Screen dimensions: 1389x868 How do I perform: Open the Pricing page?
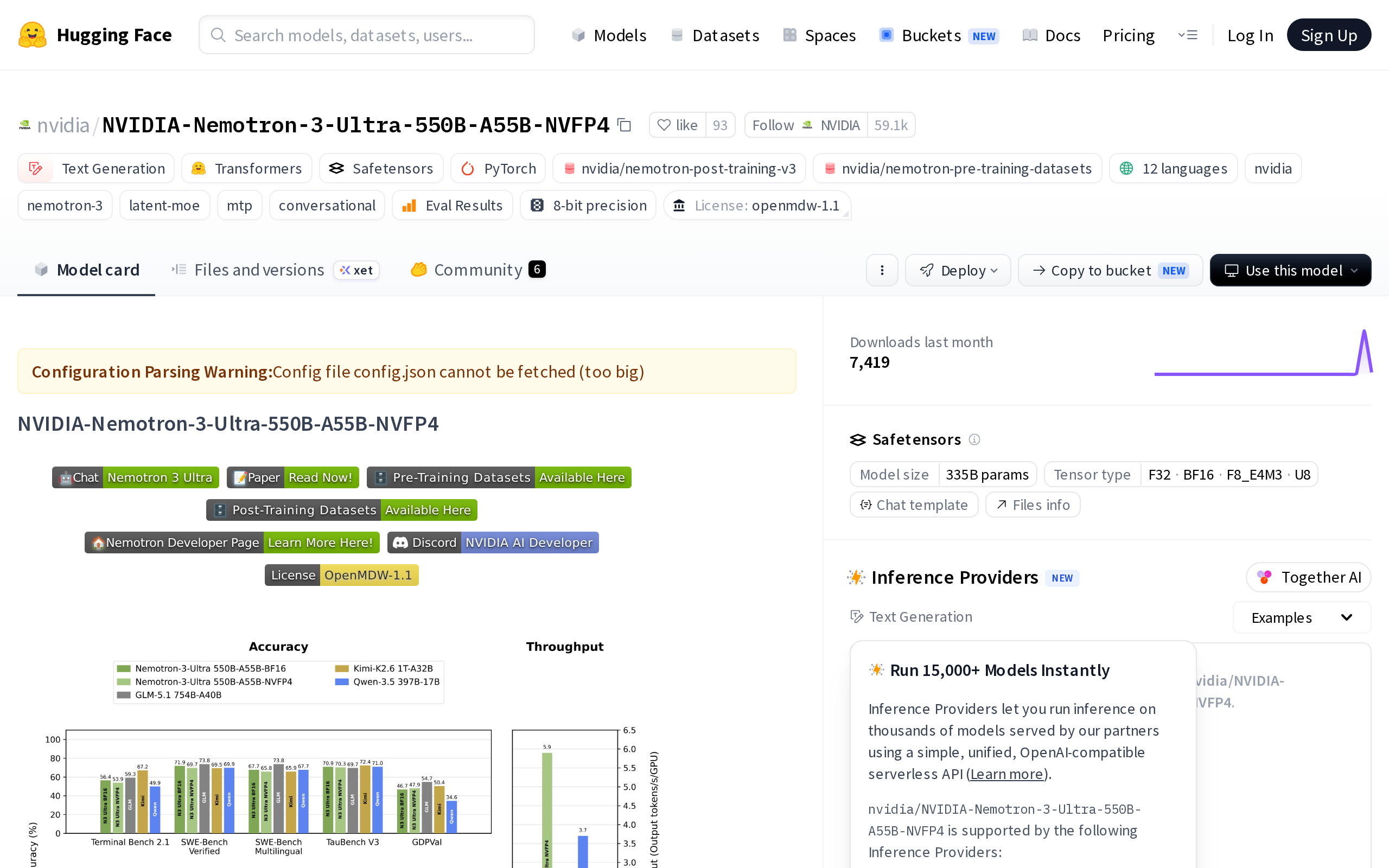click(x=1129, y=36)
